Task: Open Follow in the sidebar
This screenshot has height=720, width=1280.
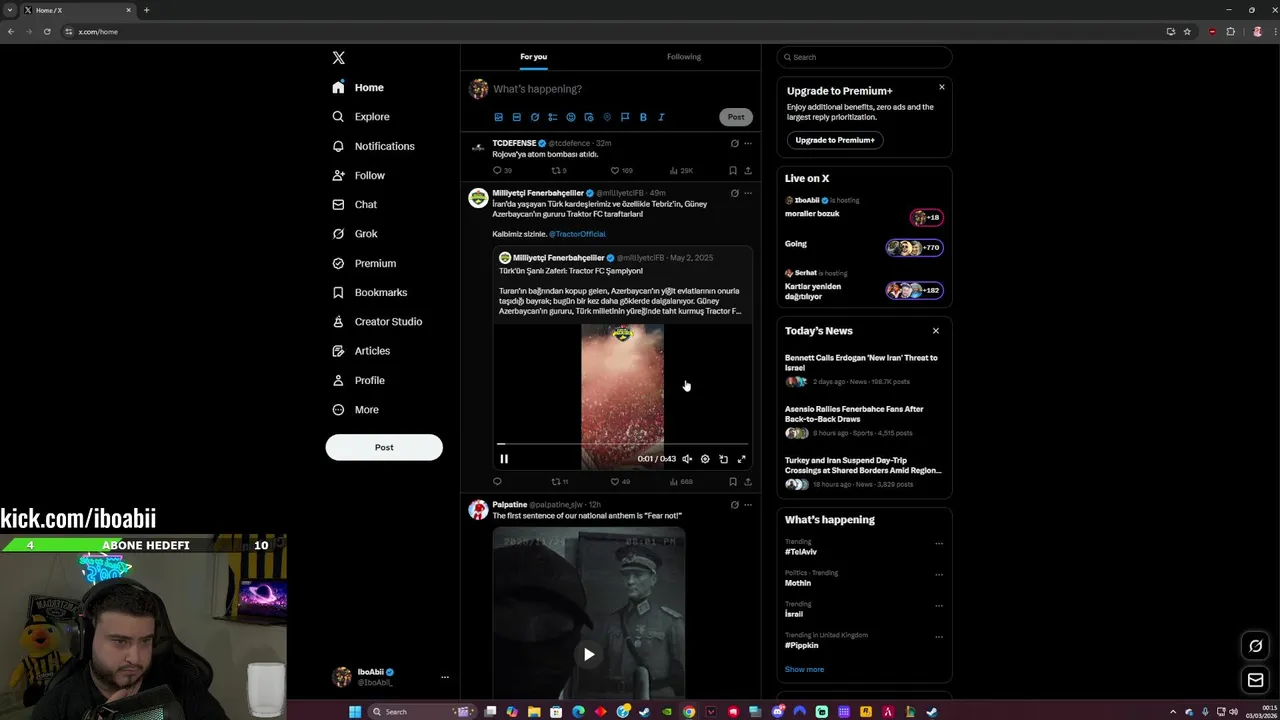Action: pyautogui.click(x=358, y=176)
